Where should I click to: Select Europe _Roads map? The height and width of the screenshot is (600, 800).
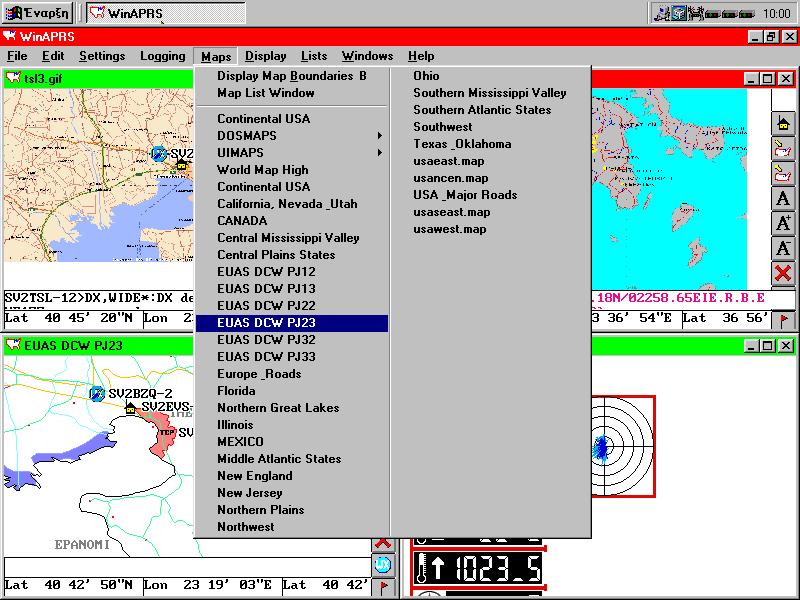(x=292, y=374)
